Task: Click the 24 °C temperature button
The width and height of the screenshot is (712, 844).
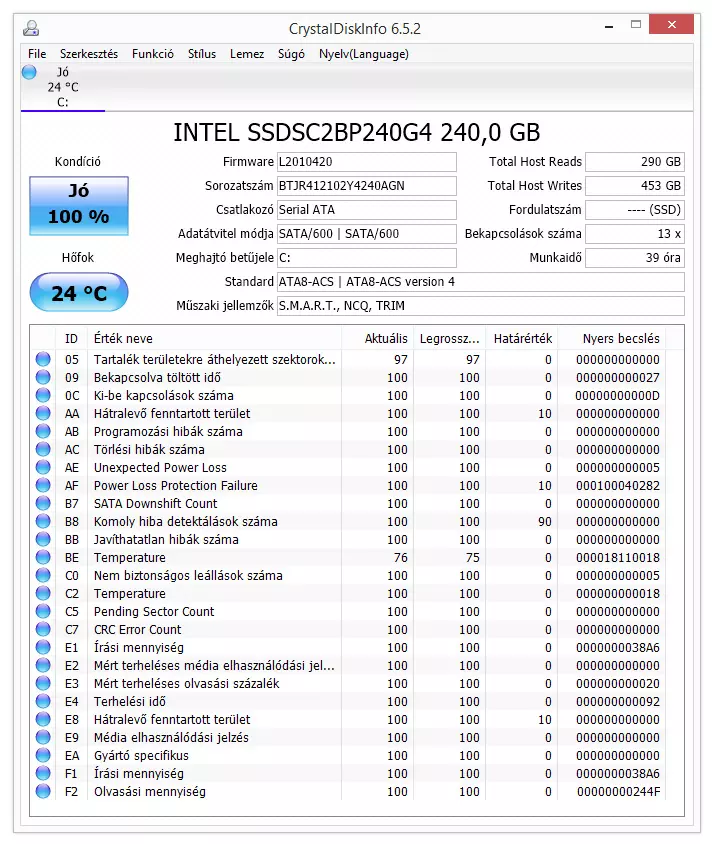Action: (x=79, y=292)
